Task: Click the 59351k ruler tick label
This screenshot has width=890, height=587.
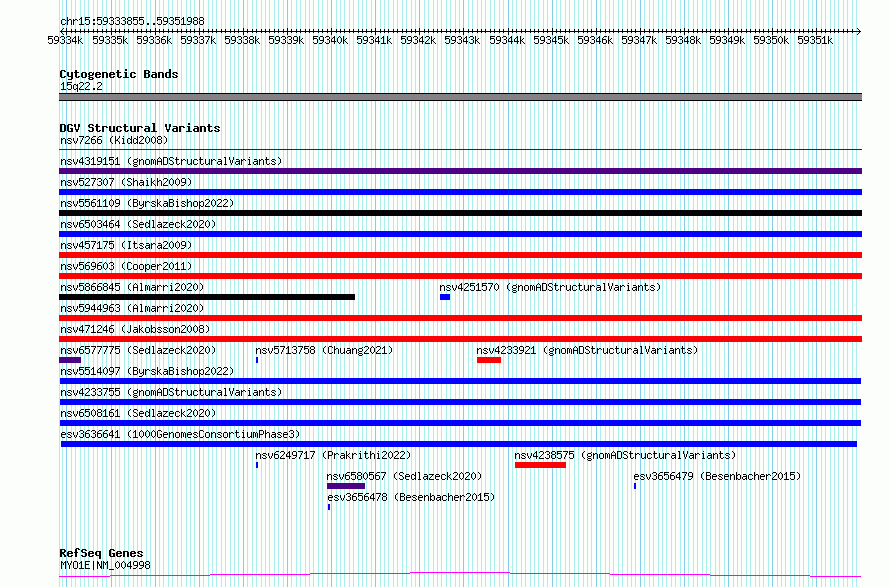Action: point(815,40)
